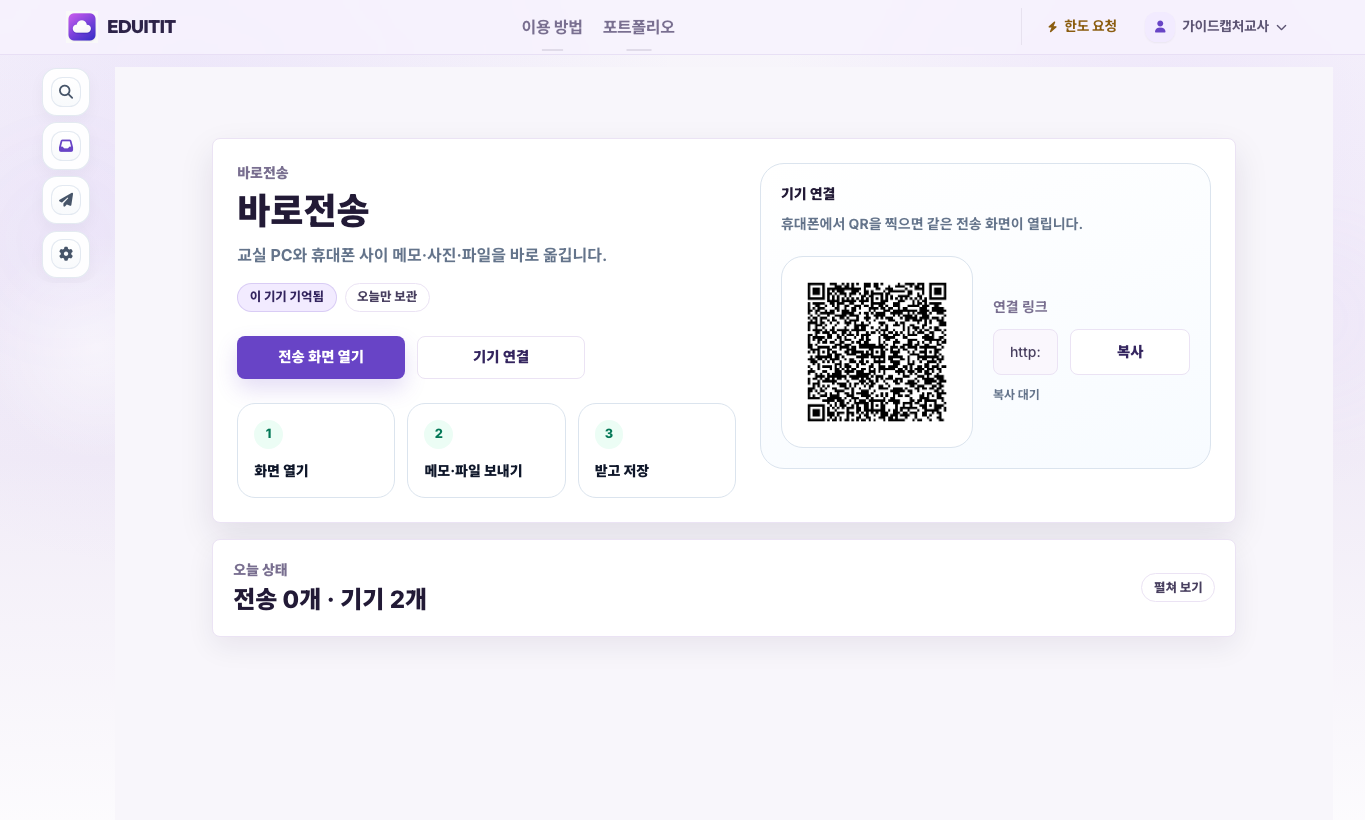Open the 이용 방법 menu
The image size is (1365, 820).
coord(552,27)
